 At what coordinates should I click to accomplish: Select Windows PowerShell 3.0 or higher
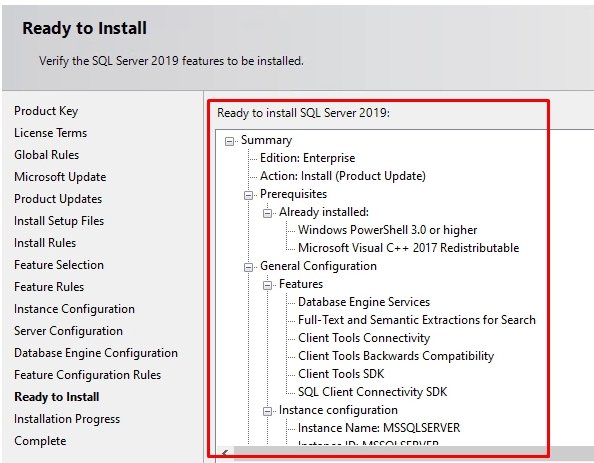tap(388, 230)
